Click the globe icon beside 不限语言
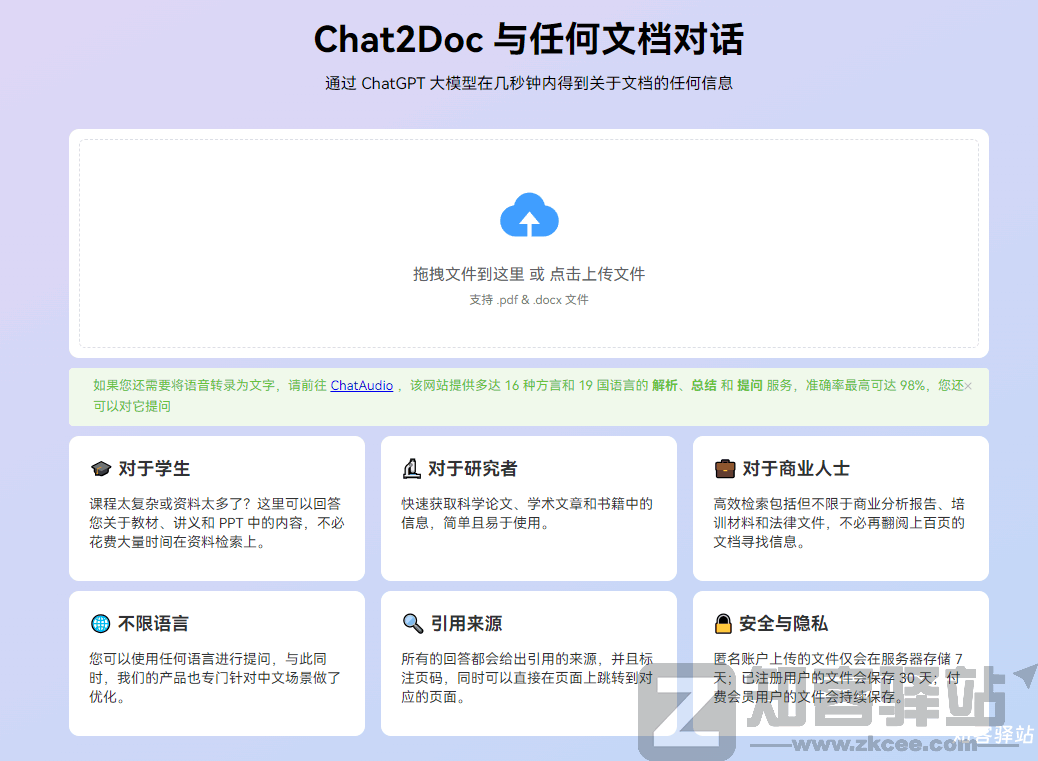Viewport: 1038px width, 761px height. point(101,623)
